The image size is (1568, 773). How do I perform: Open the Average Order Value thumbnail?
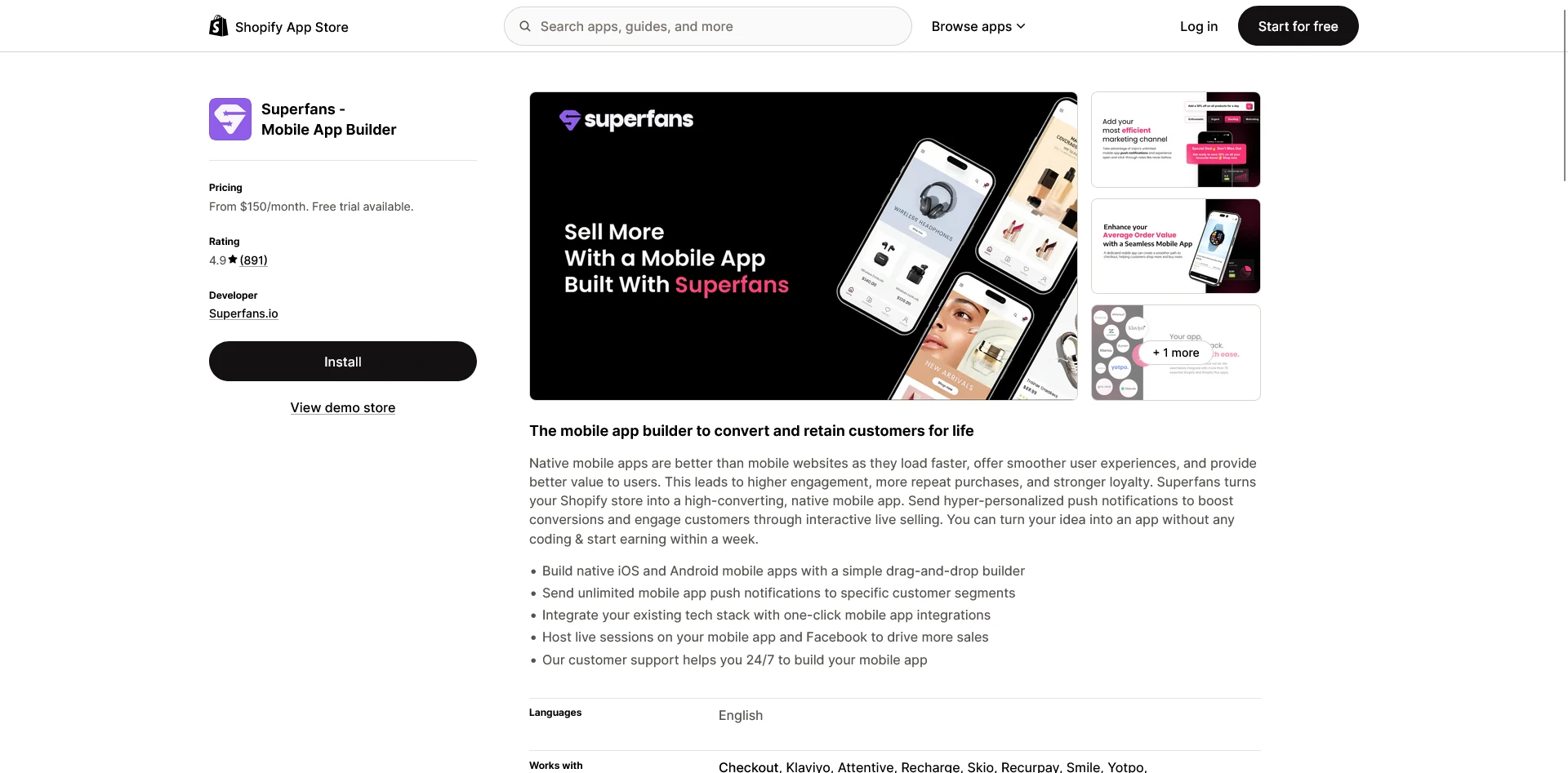[x=1176, y=246]
